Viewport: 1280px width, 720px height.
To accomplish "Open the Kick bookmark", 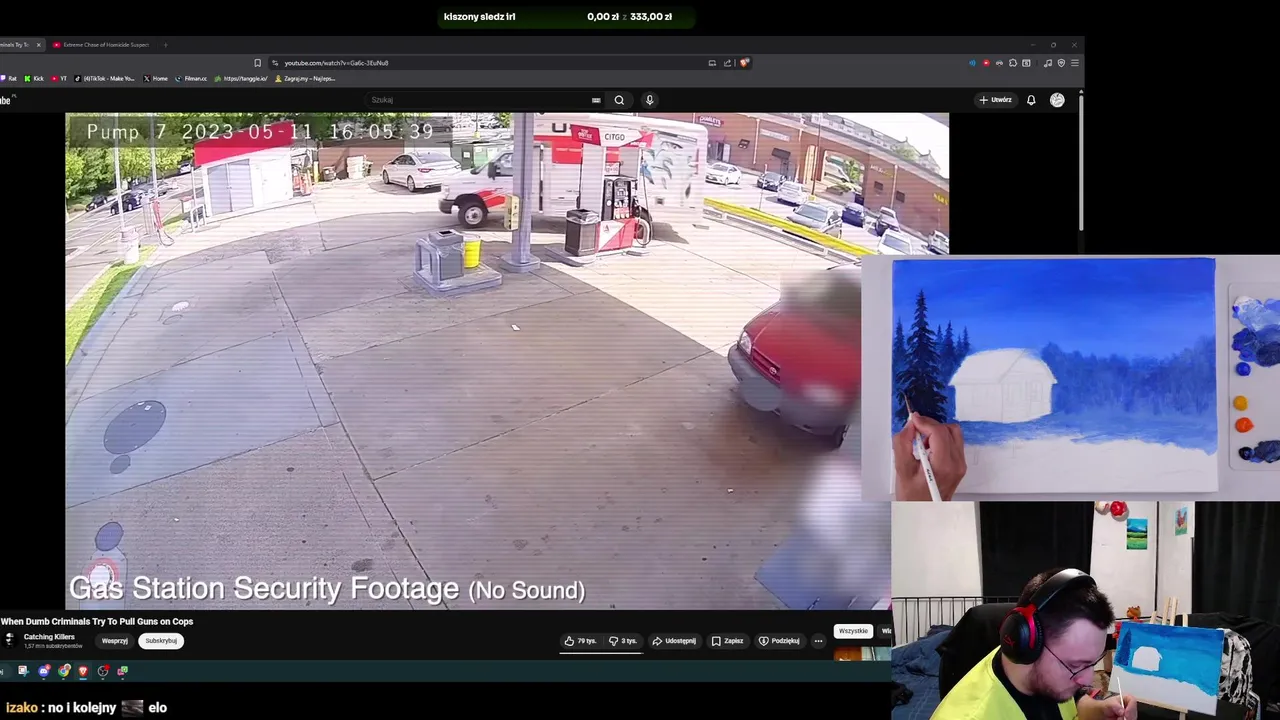I will coord(35,78).
